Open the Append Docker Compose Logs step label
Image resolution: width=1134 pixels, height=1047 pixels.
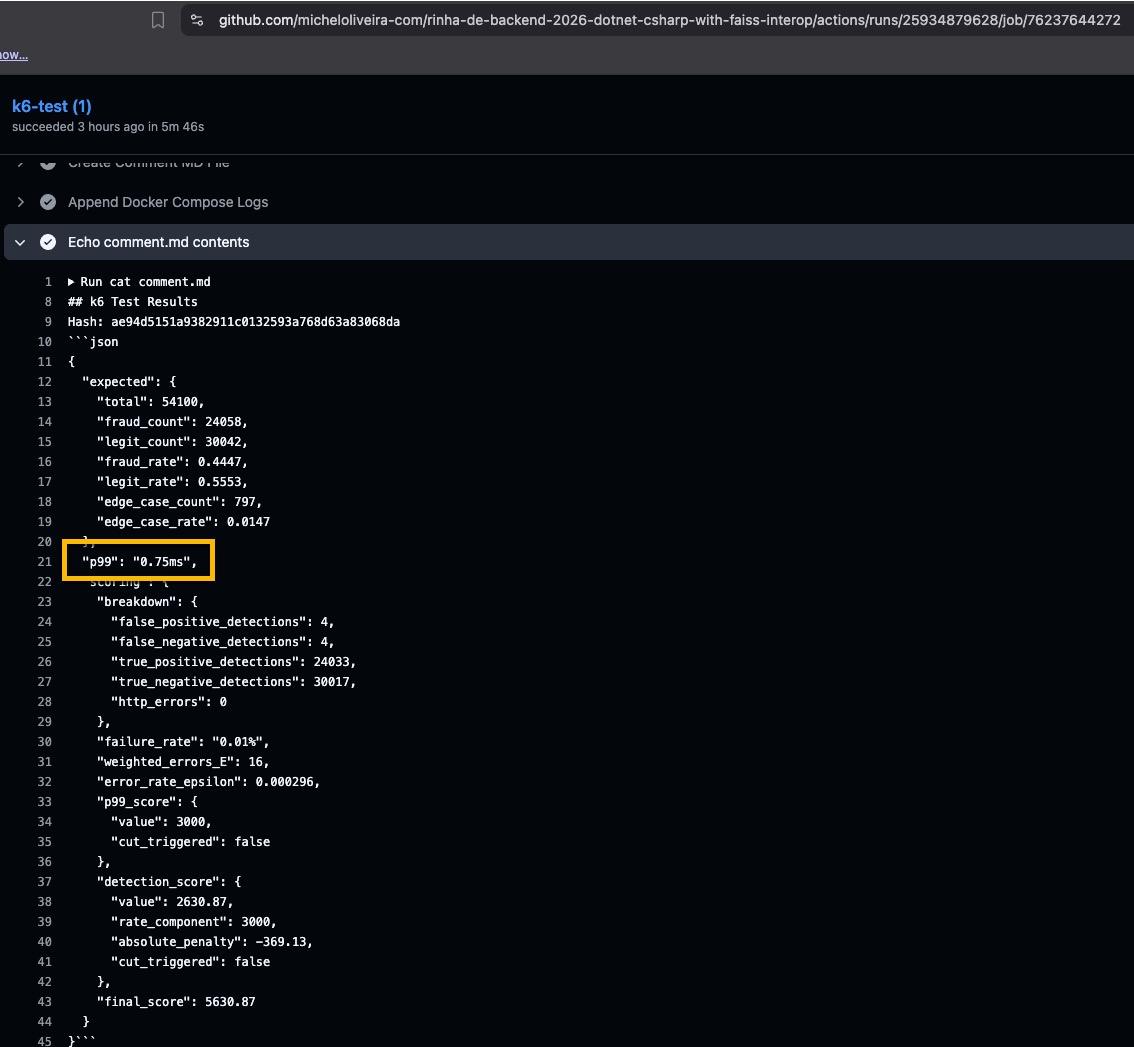point(168,202)
